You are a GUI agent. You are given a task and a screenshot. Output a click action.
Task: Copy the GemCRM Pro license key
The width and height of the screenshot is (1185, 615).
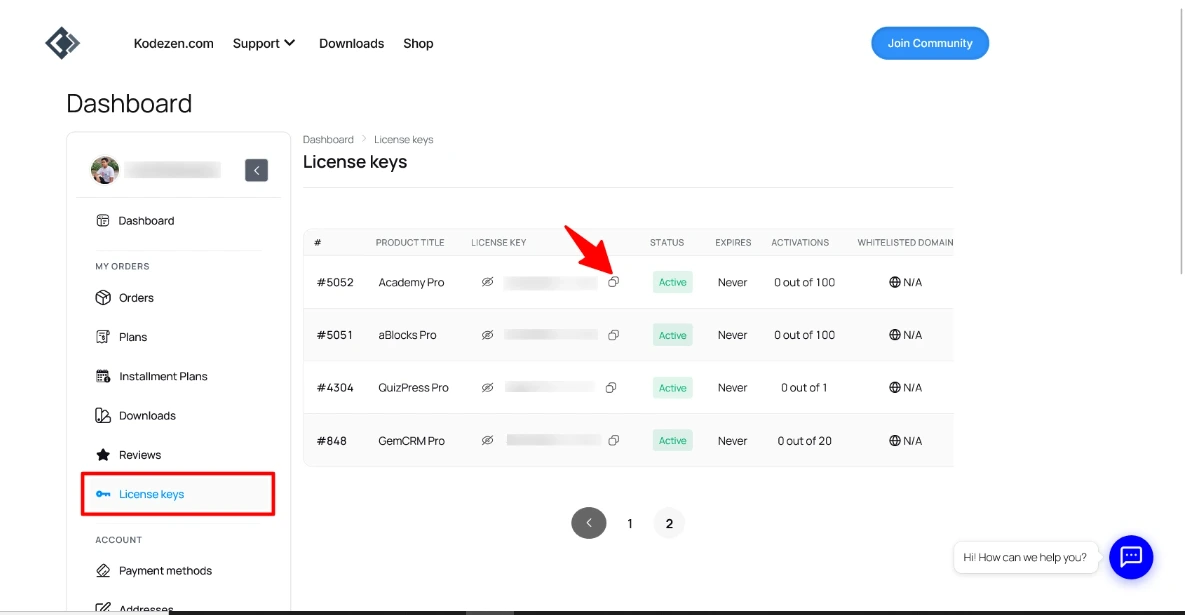point(613,440)
